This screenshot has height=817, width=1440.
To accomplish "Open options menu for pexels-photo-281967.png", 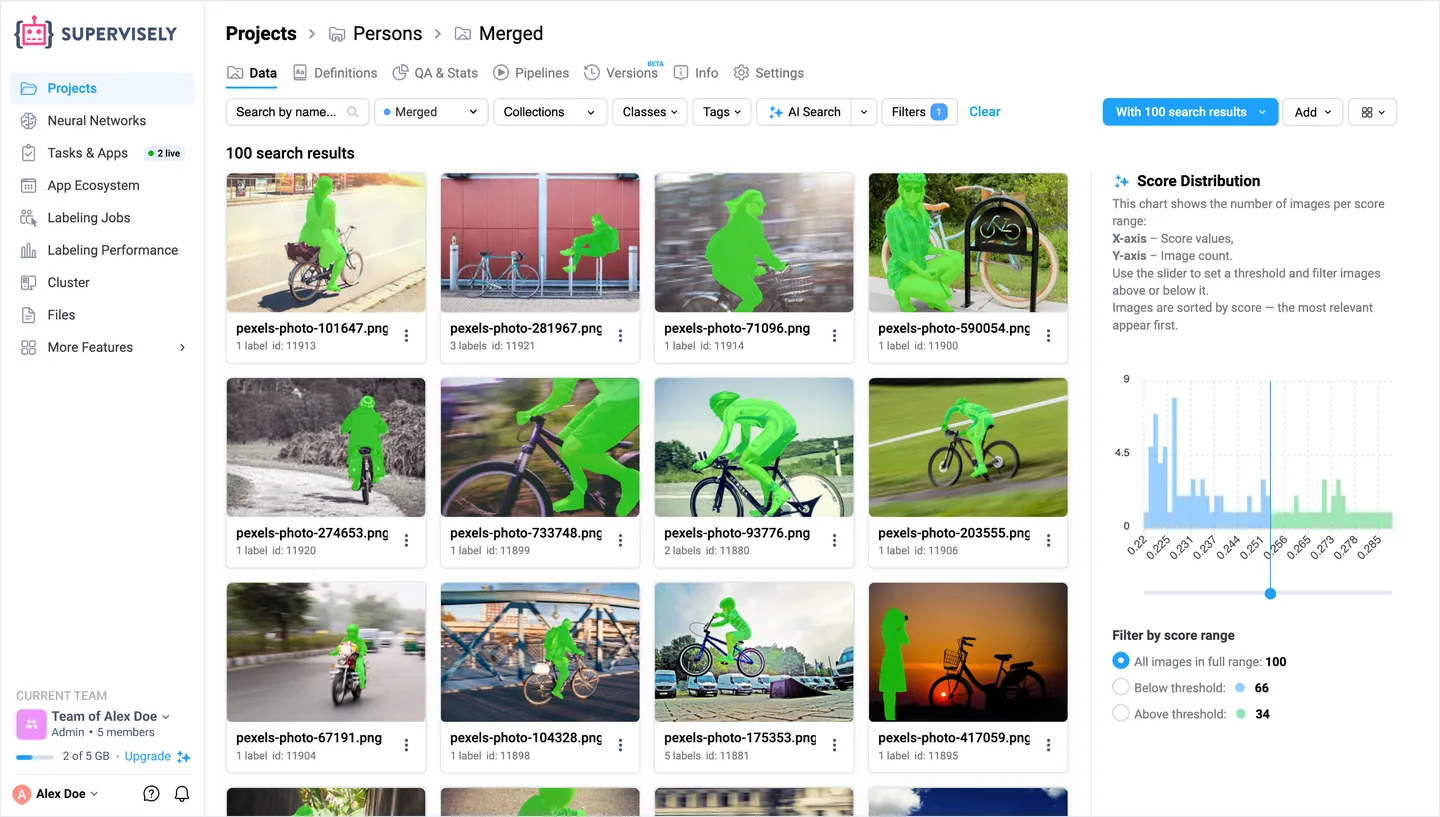I will point(620,336).
